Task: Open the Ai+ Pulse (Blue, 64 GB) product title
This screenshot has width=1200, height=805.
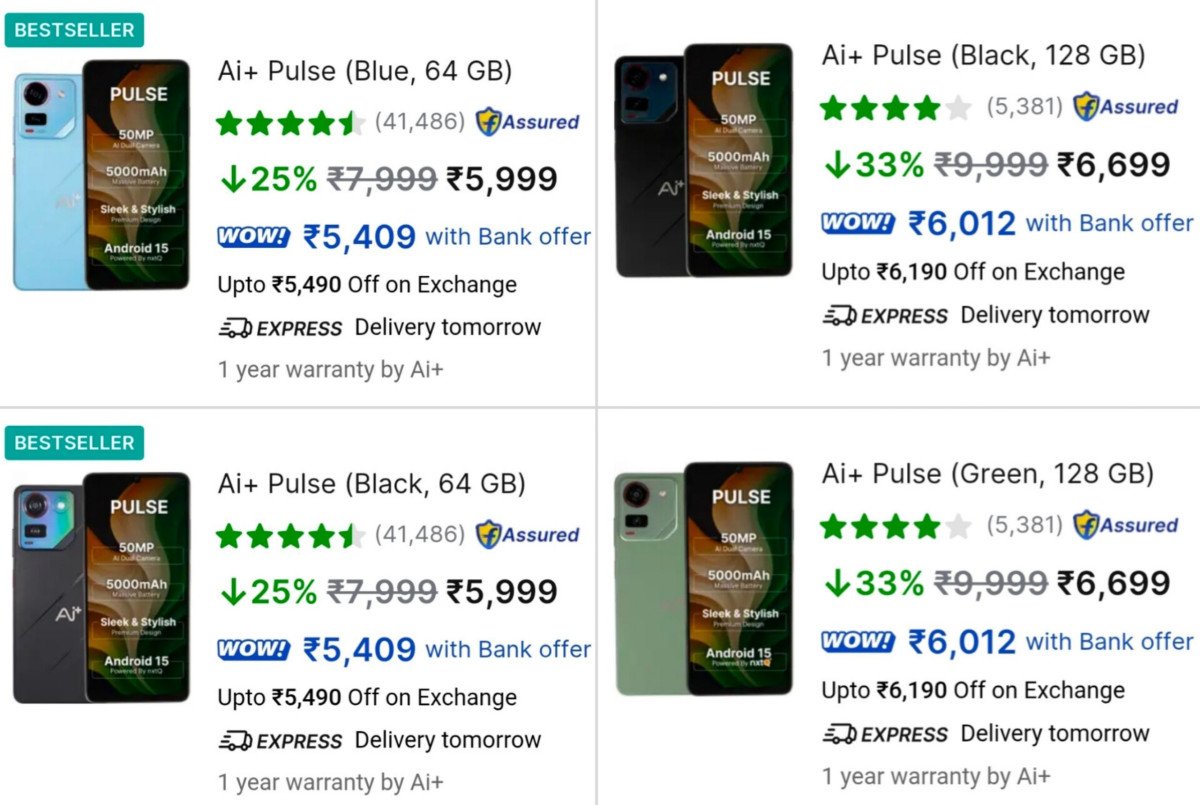Action: pos(365,71)
